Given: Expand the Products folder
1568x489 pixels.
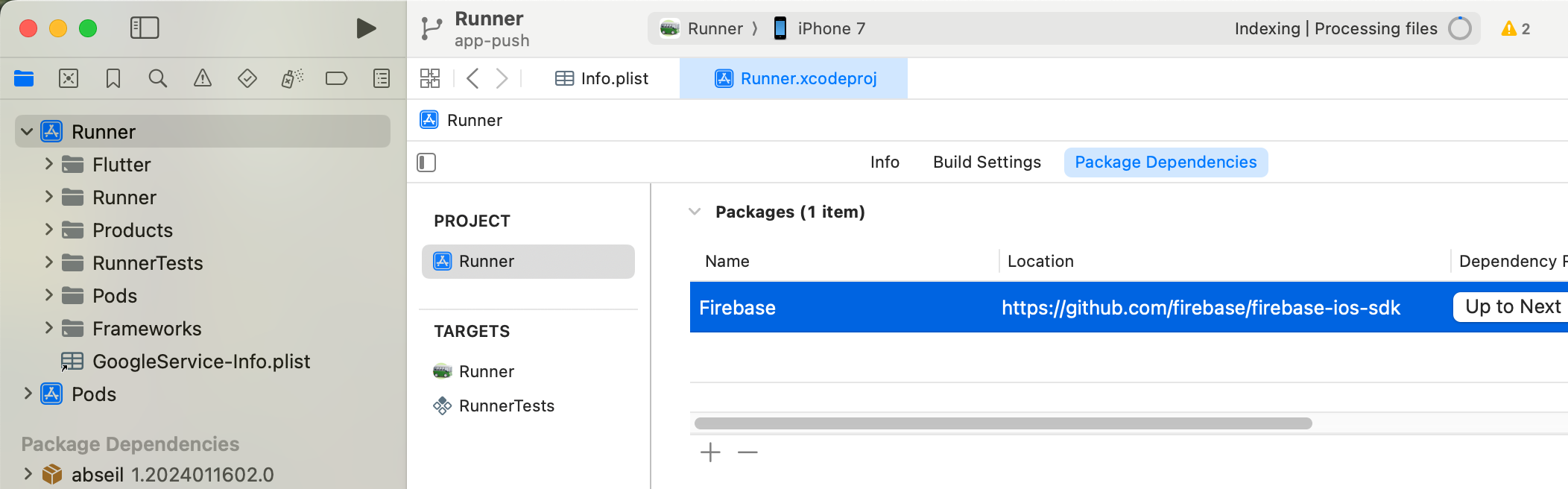Looking at the screenshot, I should (x=48, y=230).
